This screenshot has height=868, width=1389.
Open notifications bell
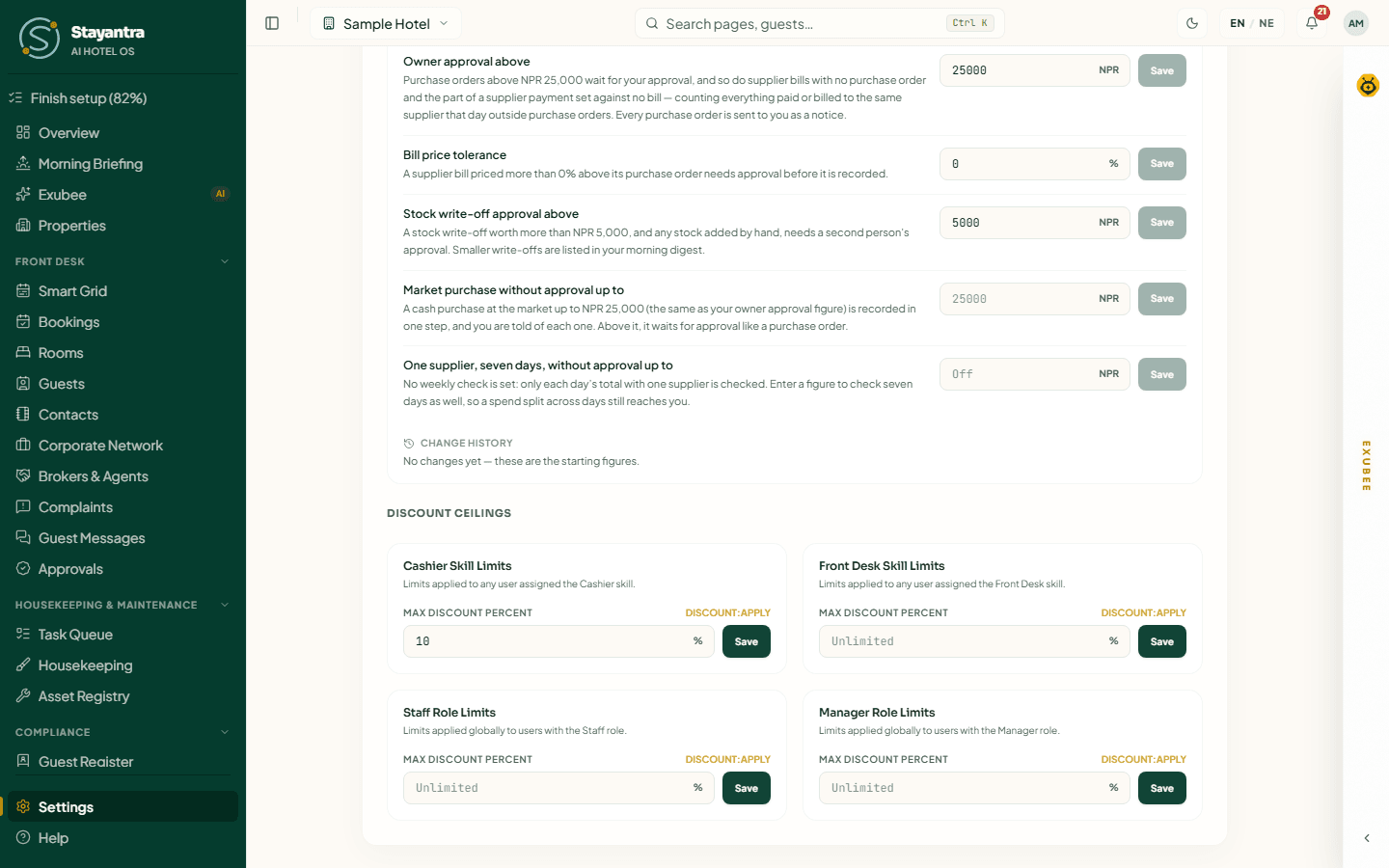click(x=1312, y=23)
